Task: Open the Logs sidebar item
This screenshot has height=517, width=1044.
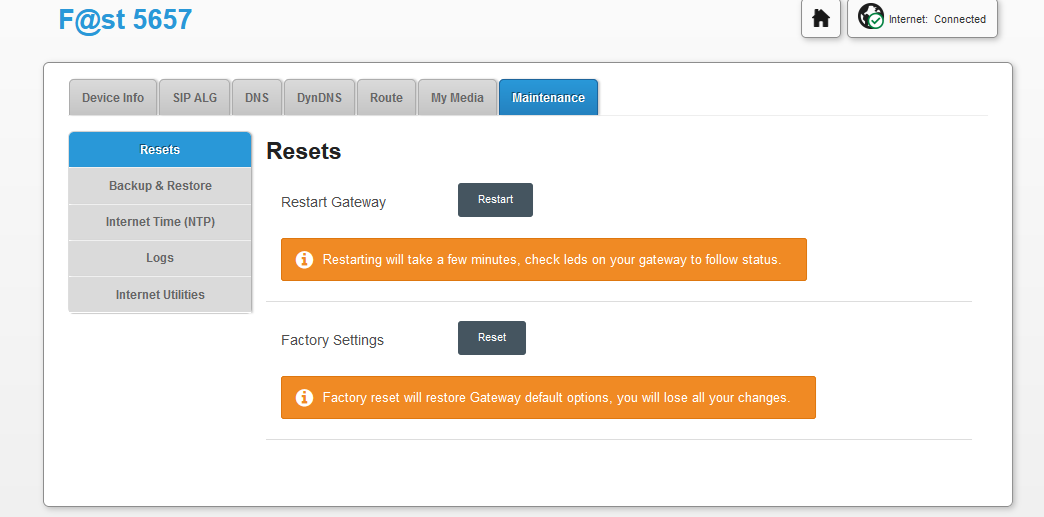Action: [x=160, y=258]
